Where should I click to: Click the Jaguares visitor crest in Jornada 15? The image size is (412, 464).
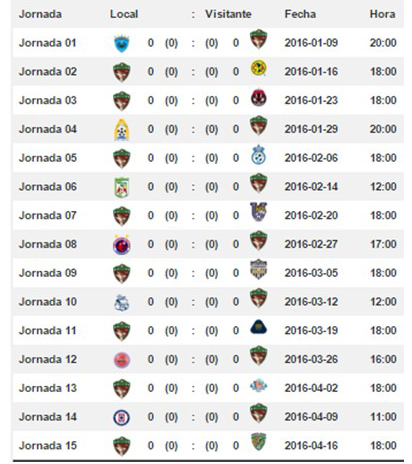258,442
